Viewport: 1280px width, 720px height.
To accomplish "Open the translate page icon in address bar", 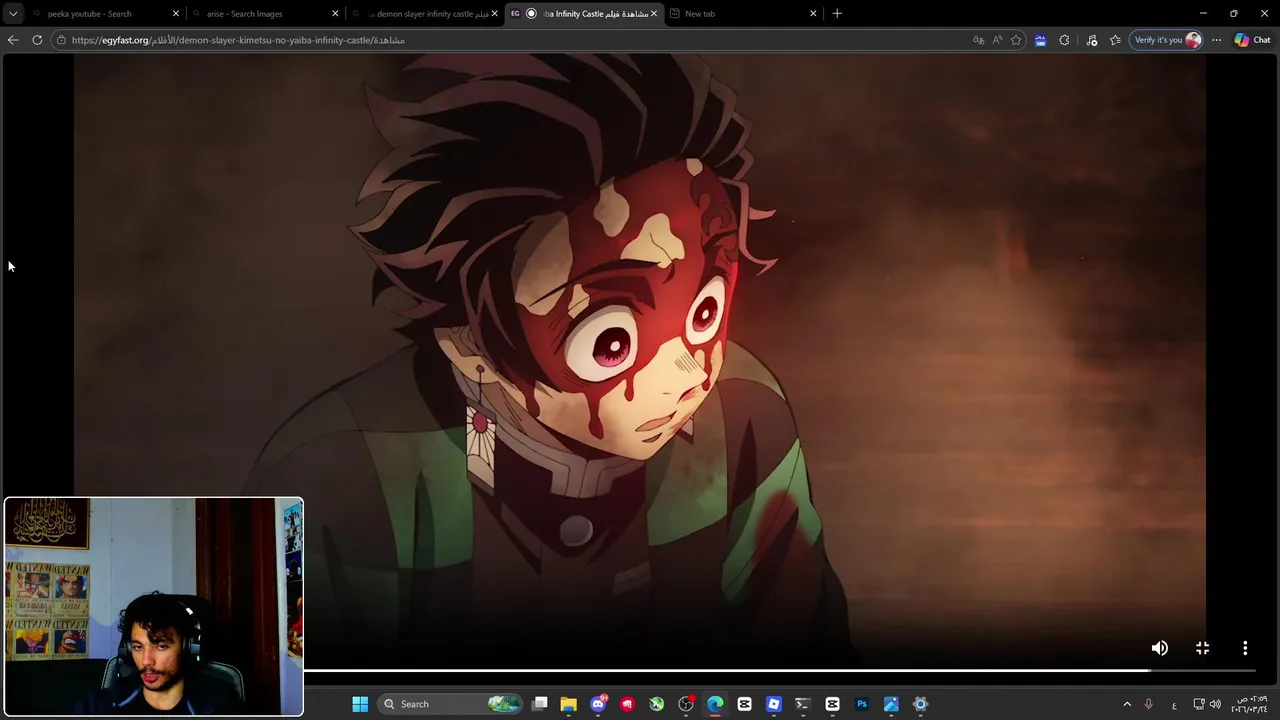I will pos(978,40).
